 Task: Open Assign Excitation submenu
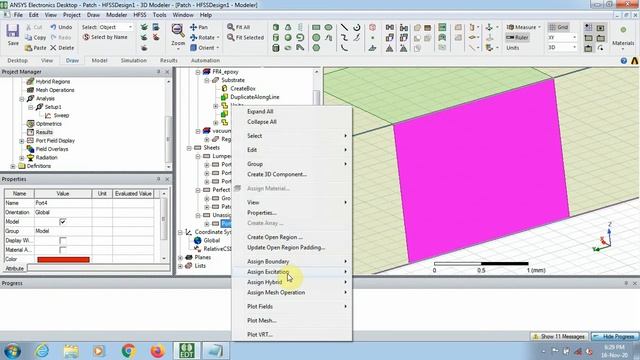(x=292, y=272)
